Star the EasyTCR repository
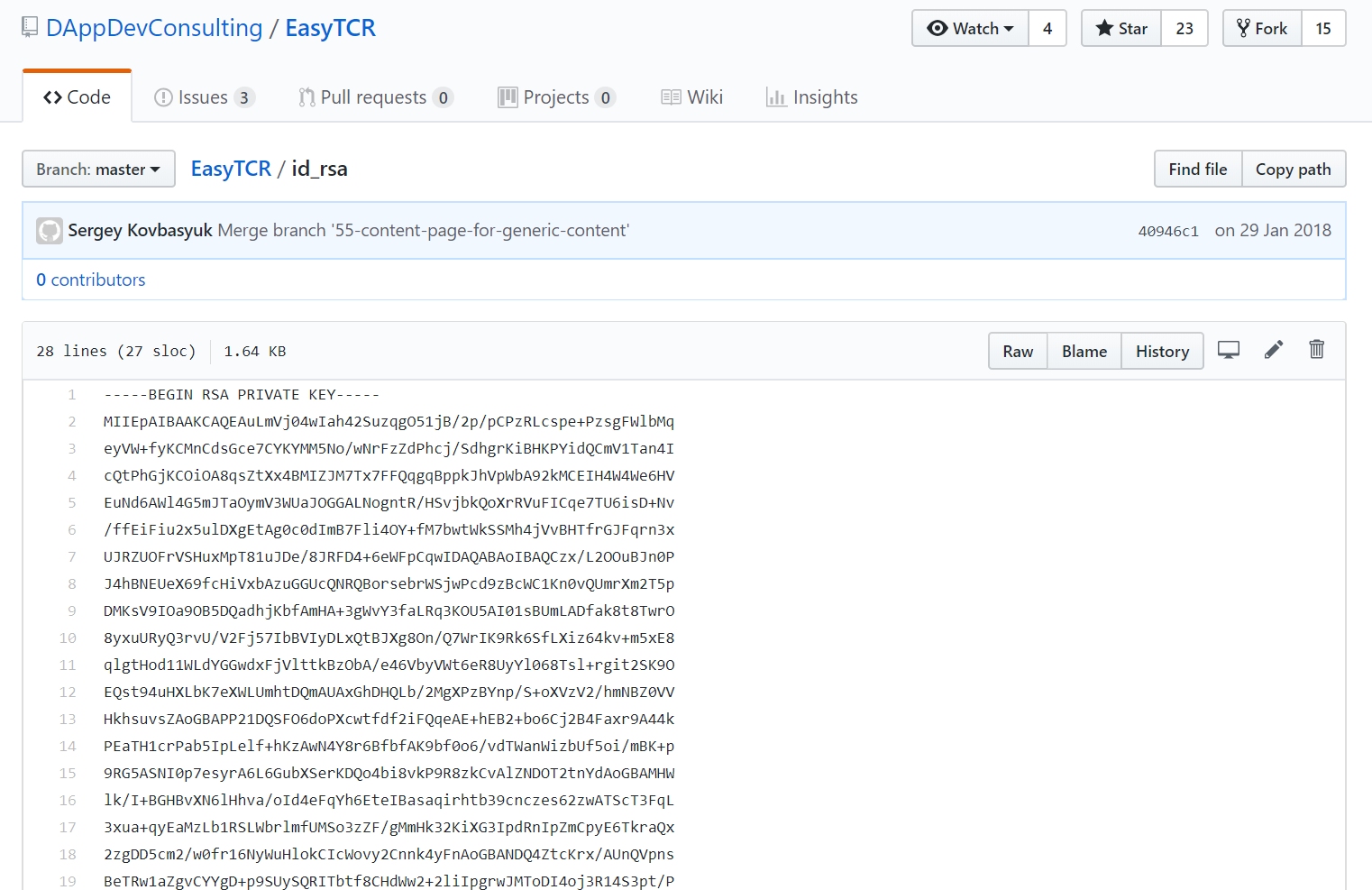 coord(1121,28)
